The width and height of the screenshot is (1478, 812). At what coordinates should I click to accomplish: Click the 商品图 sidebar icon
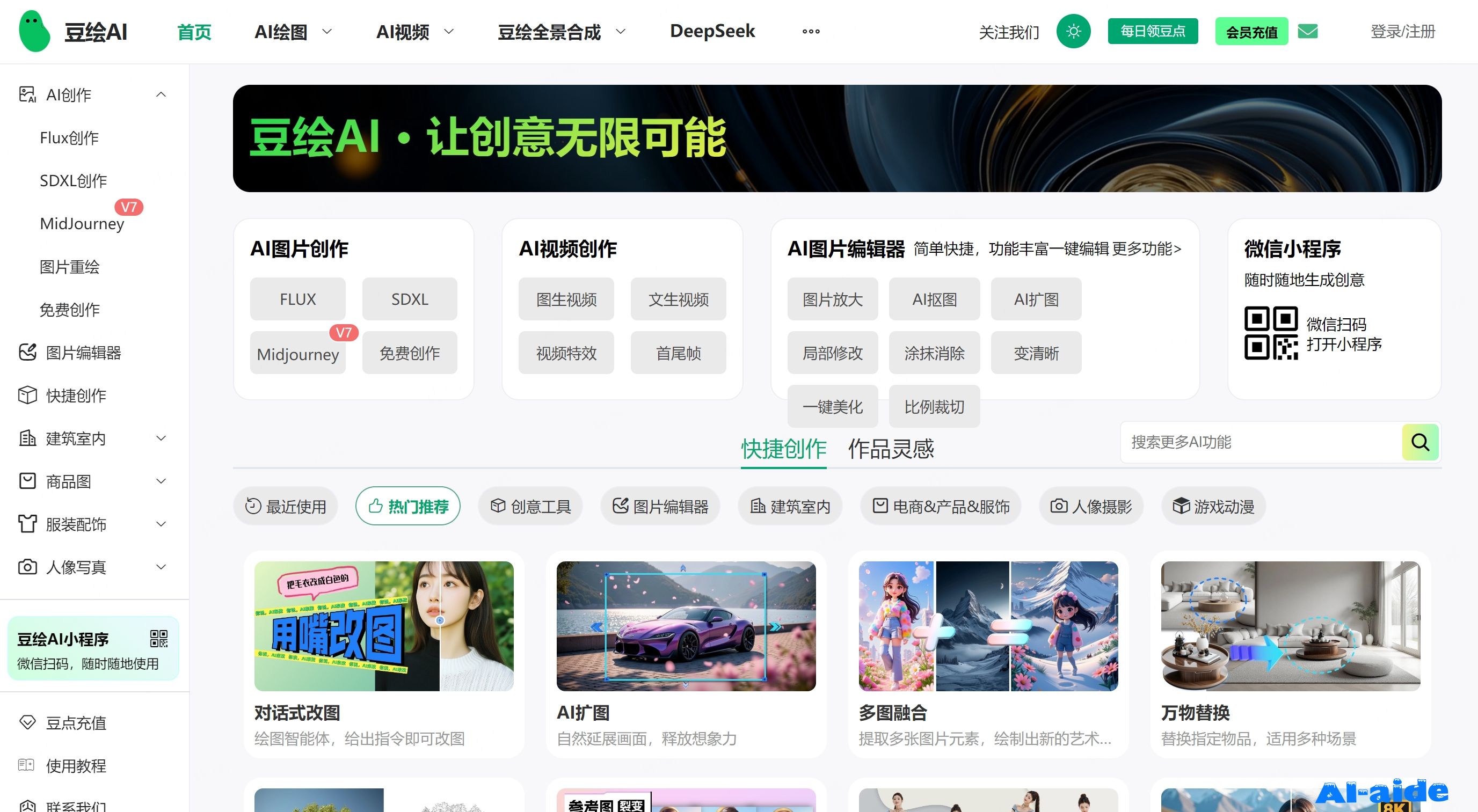[27, 481]
